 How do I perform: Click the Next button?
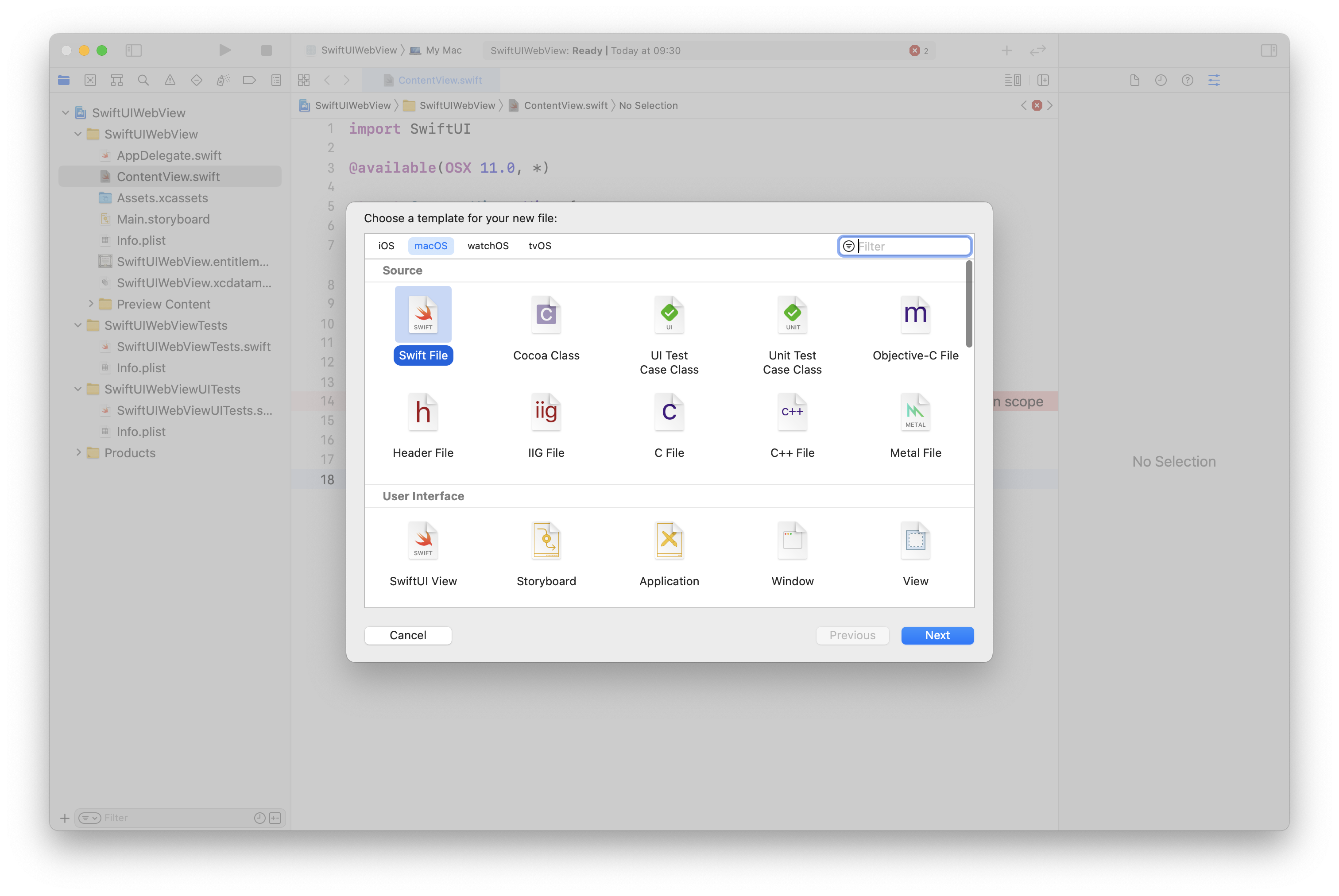937,635
